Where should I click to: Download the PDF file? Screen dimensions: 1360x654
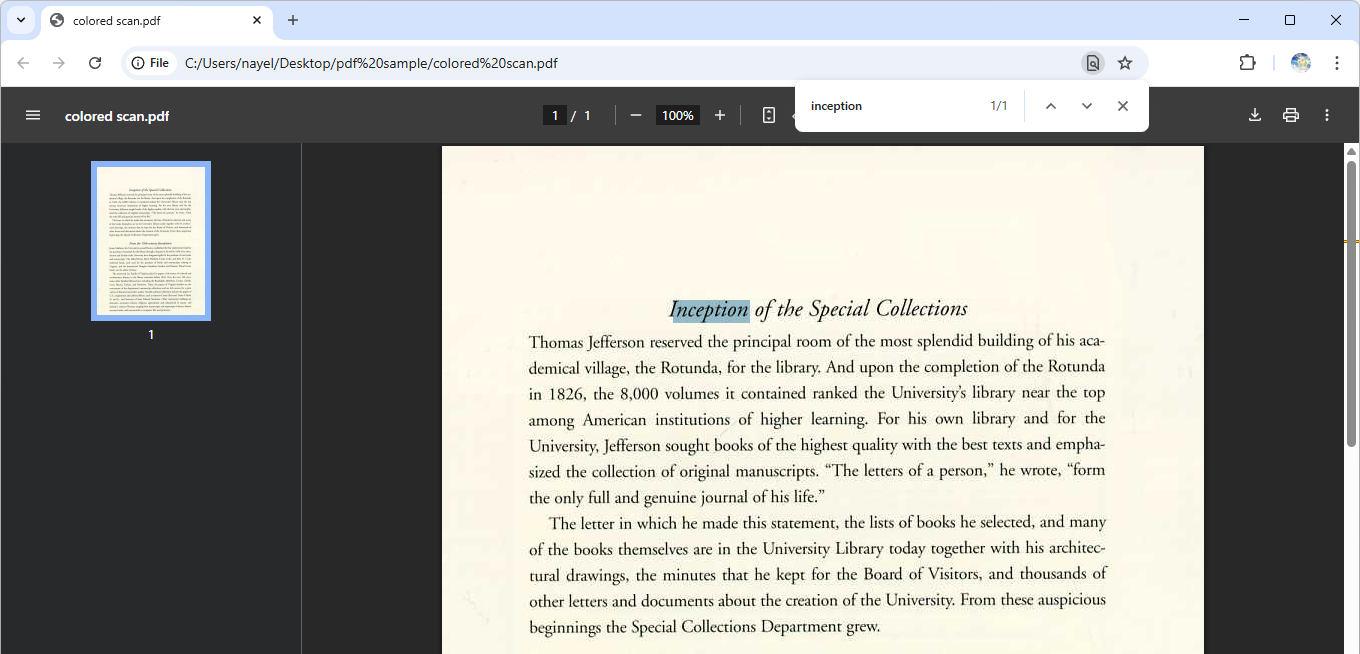(1255, 115)
